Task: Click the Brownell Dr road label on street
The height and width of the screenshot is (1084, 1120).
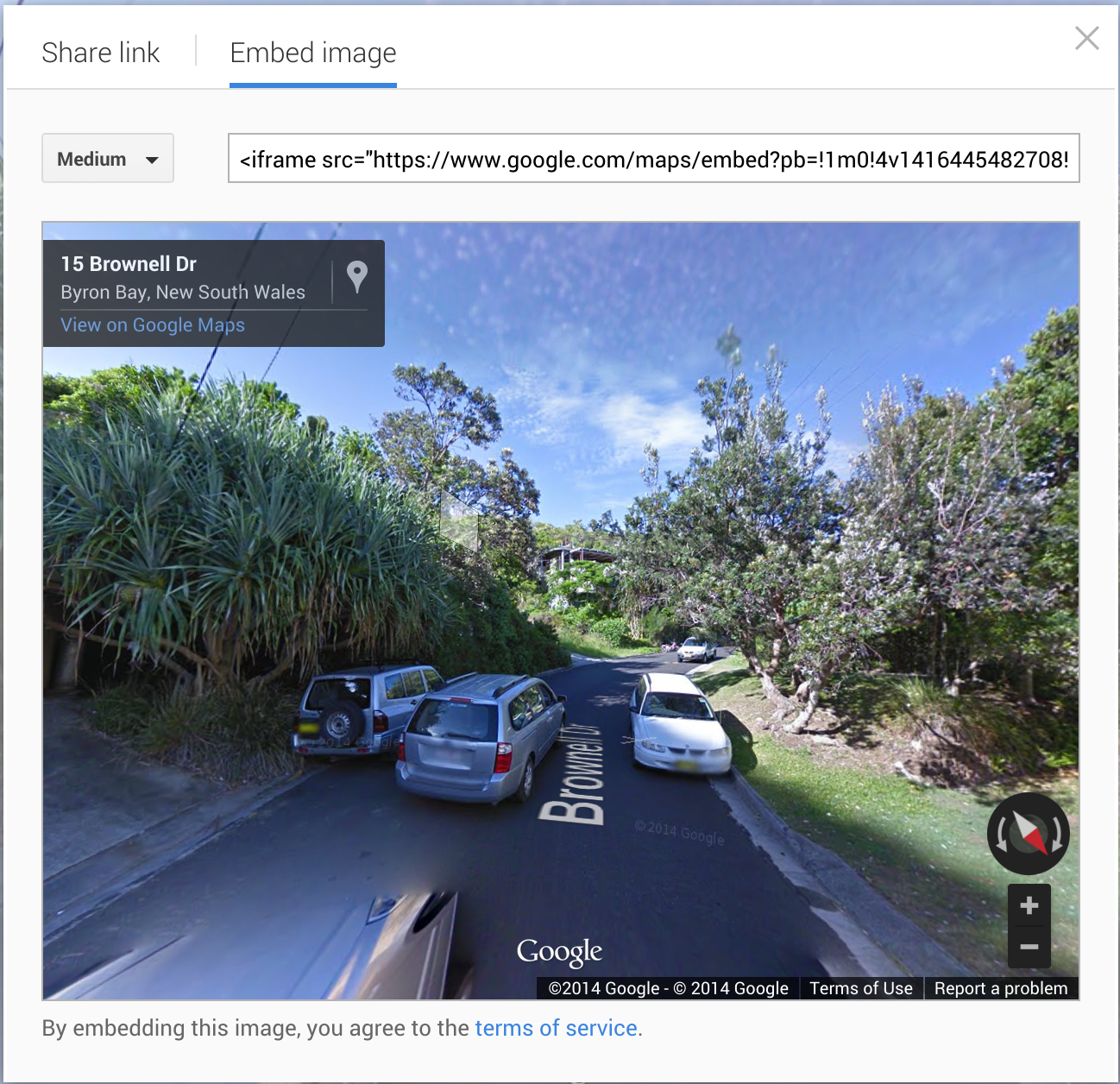Action: (x=571, y=774)
